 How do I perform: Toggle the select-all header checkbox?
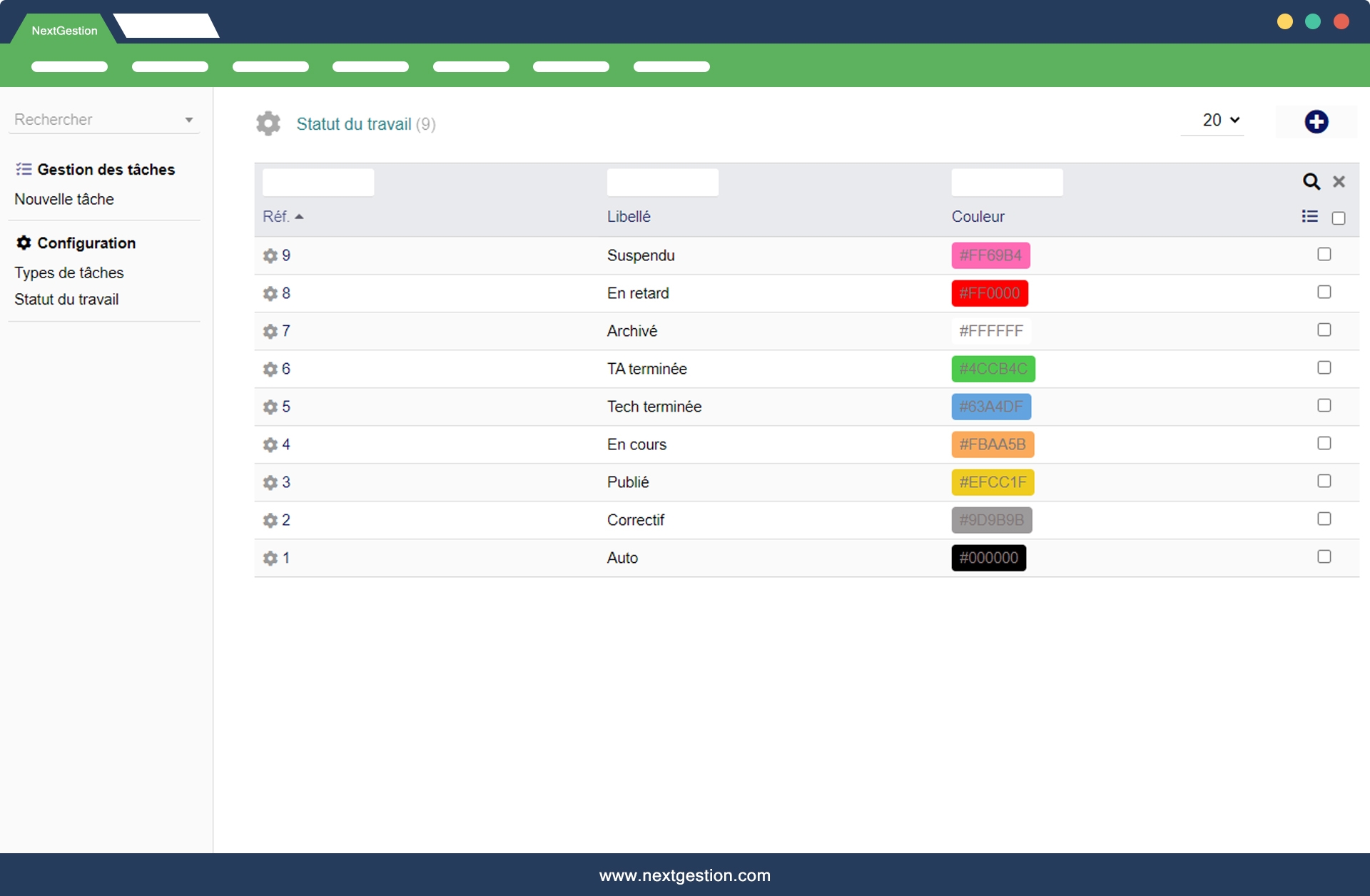point(1338,218)
